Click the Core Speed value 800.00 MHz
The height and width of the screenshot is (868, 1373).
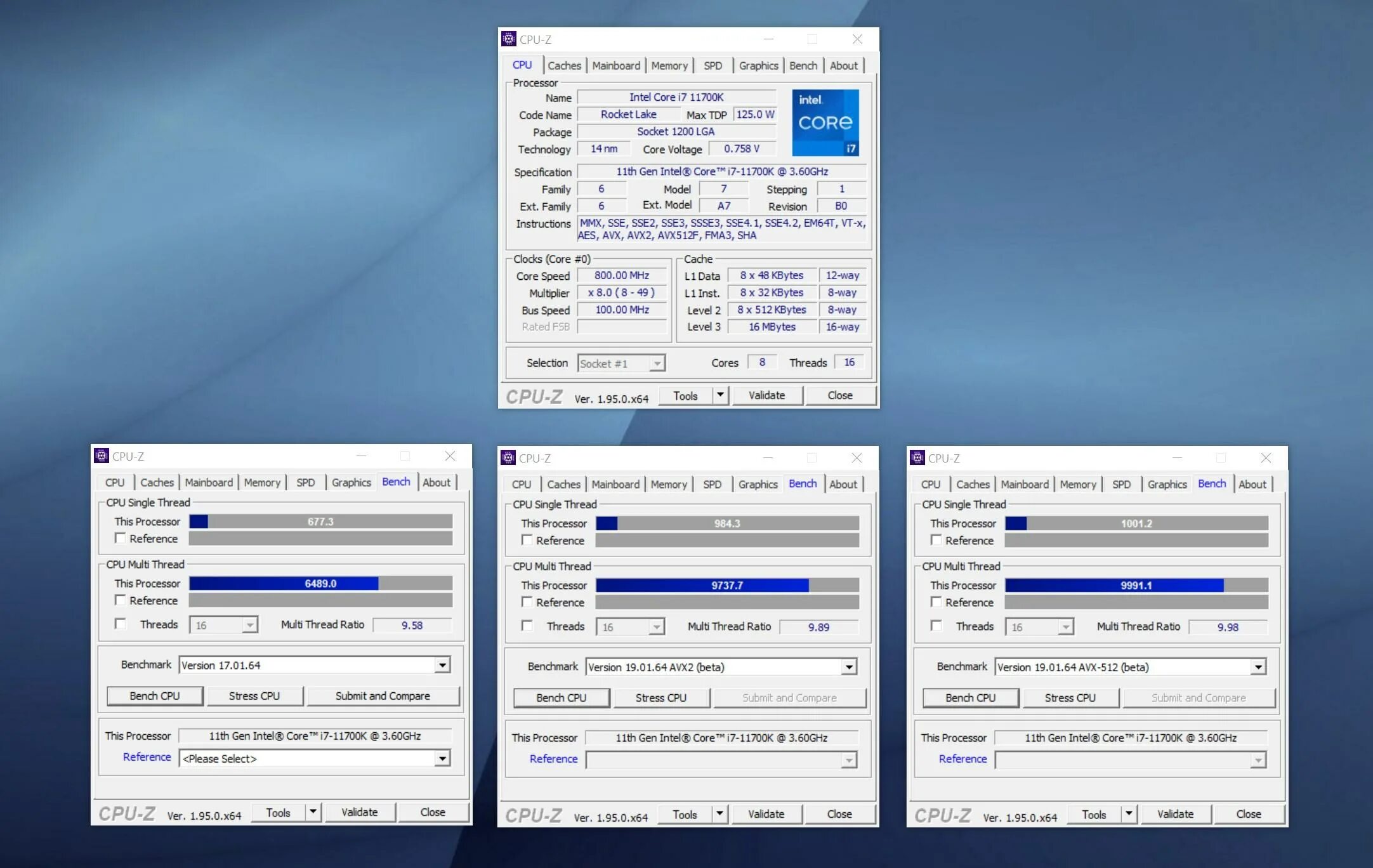tap(622, 275)
